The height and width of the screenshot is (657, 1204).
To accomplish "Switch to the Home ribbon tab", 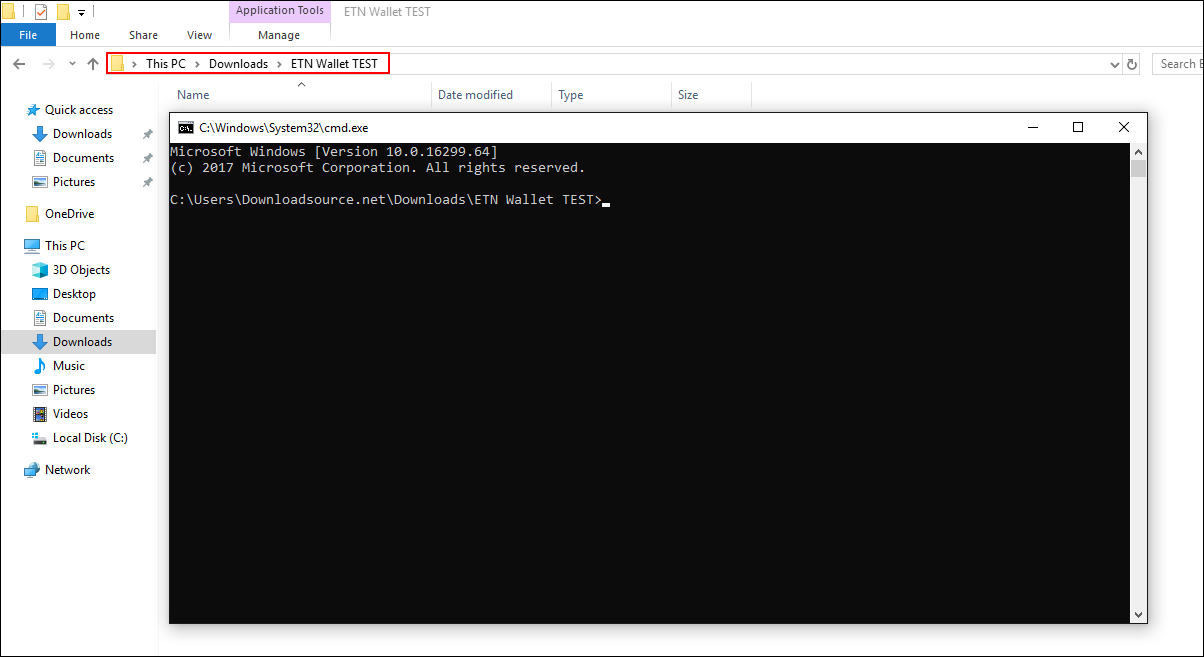I will (85, 35).
